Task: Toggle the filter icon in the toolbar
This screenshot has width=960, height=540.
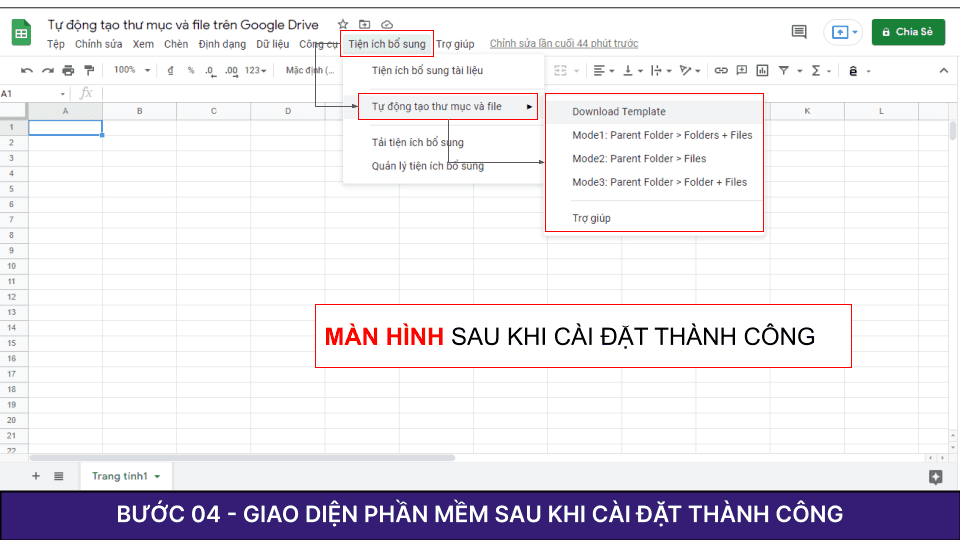Action: [784, 71]
